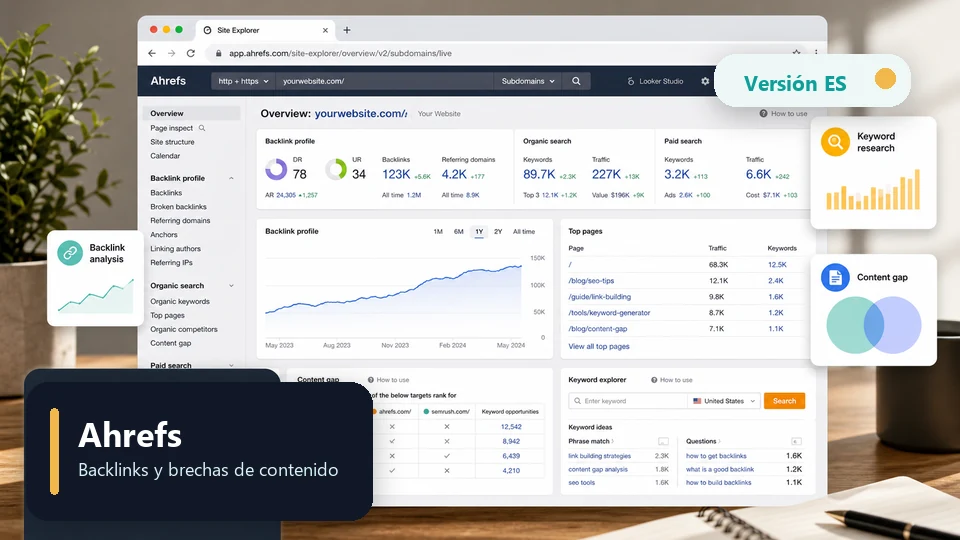
Task: Click the Content gap document icon
Action: (835, 277)
